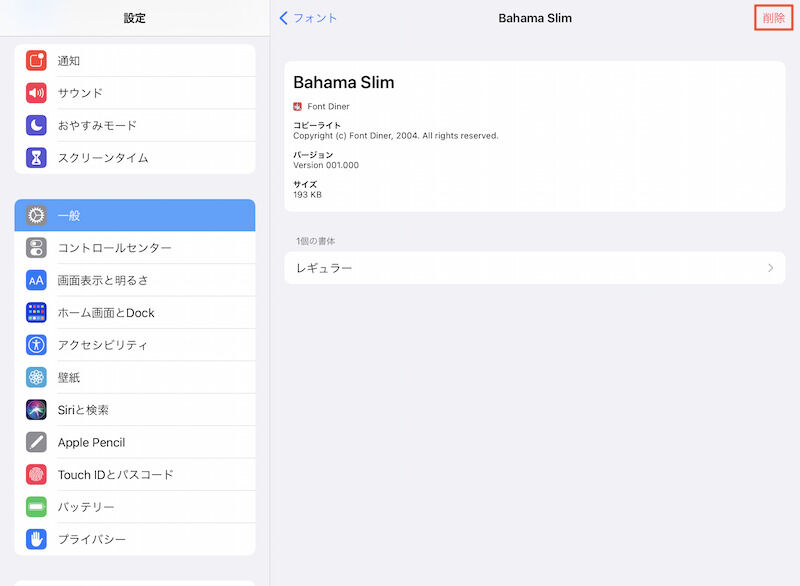Open the レギュラー typeface row chevron

pyautogui.click(x=770, y=268)
